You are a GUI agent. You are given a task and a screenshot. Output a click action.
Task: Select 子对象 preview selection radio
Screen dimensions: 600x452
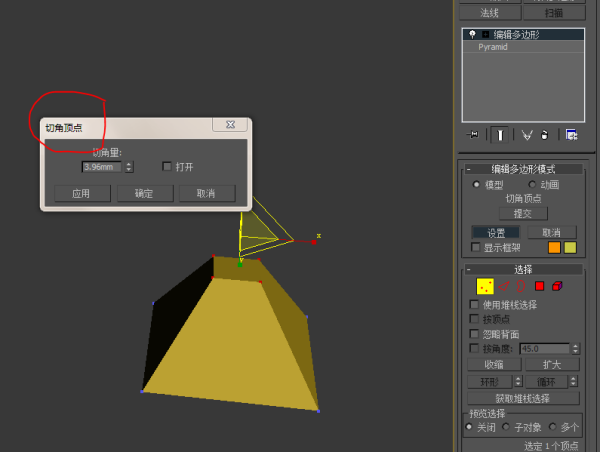506,427
